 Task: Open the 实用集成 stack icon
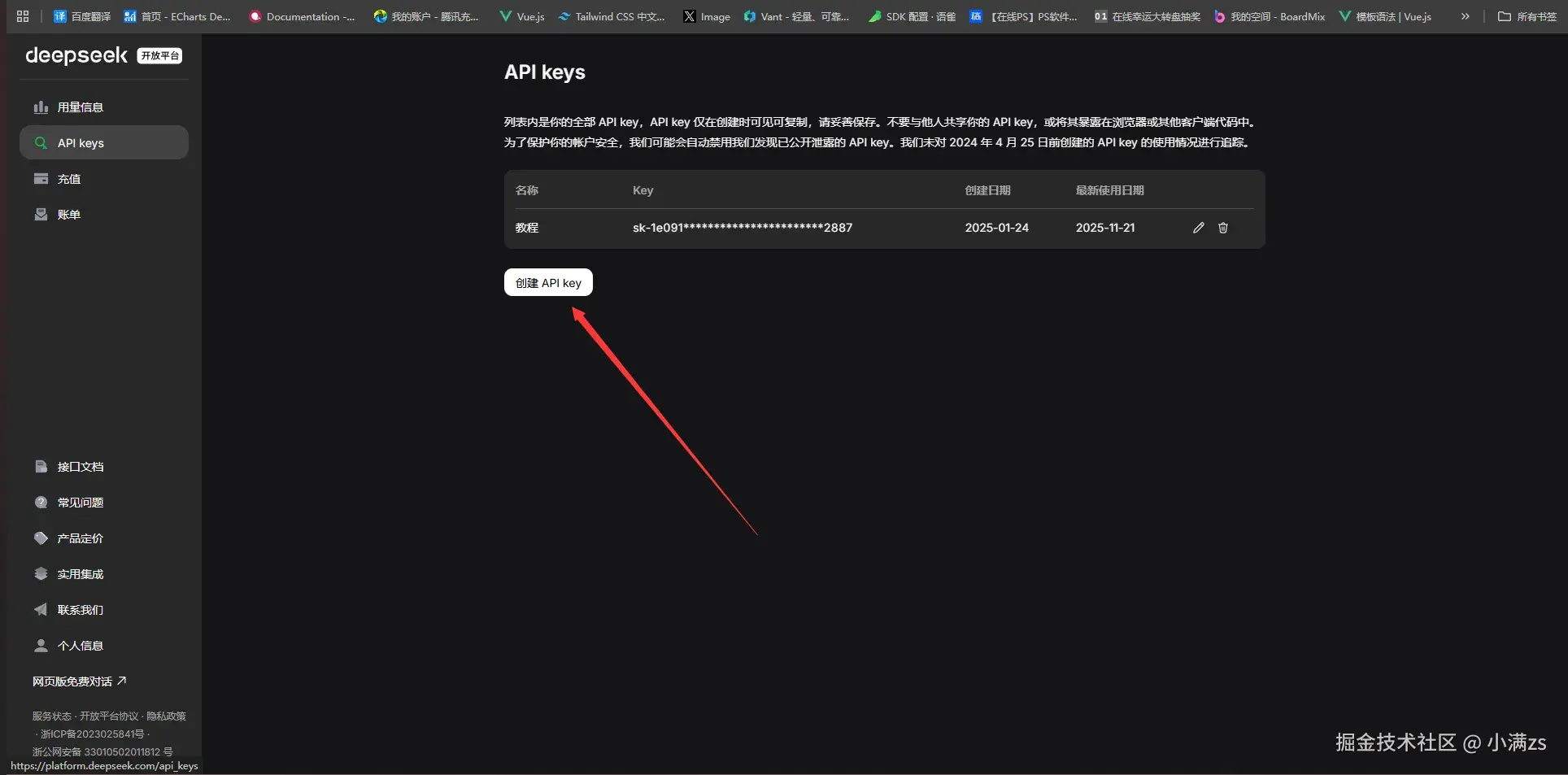point(41,574)
